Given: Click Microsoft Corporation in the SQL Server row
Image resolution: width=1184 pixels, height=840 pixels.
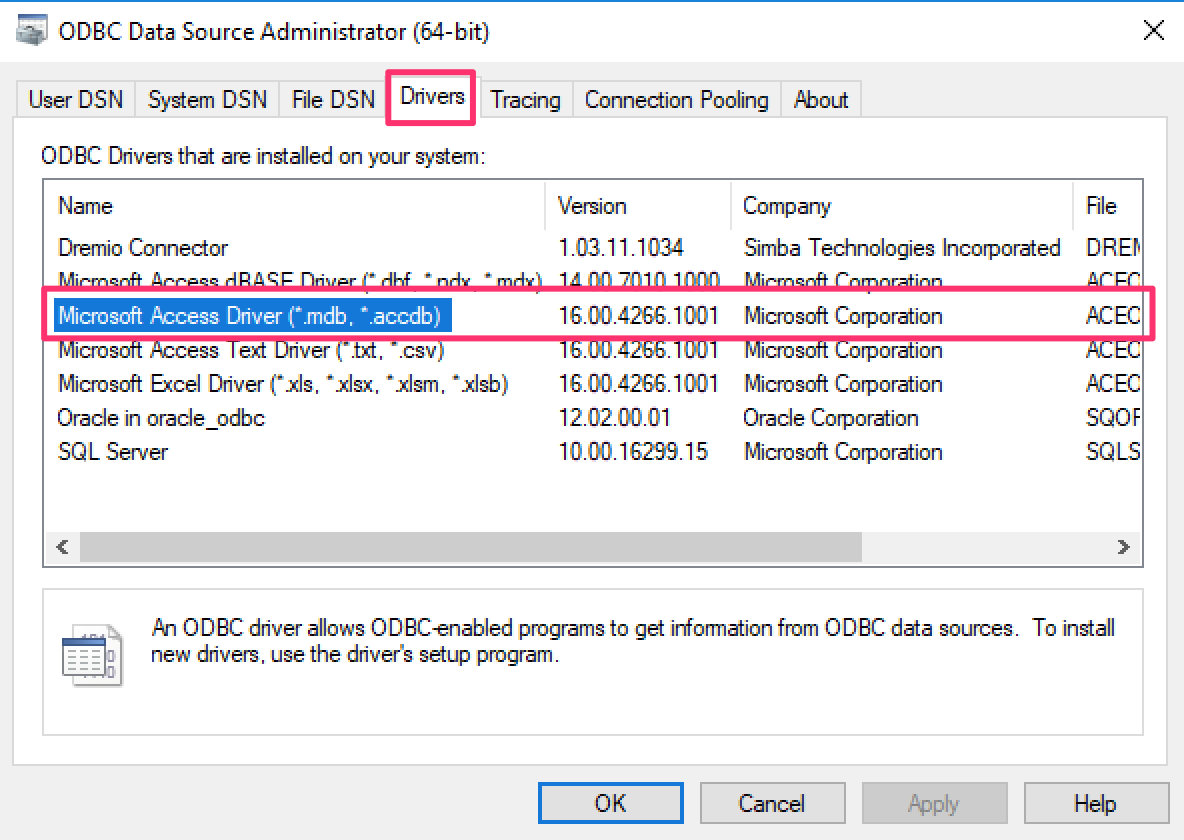Looking at the screenshot, I should click(843, 452).
